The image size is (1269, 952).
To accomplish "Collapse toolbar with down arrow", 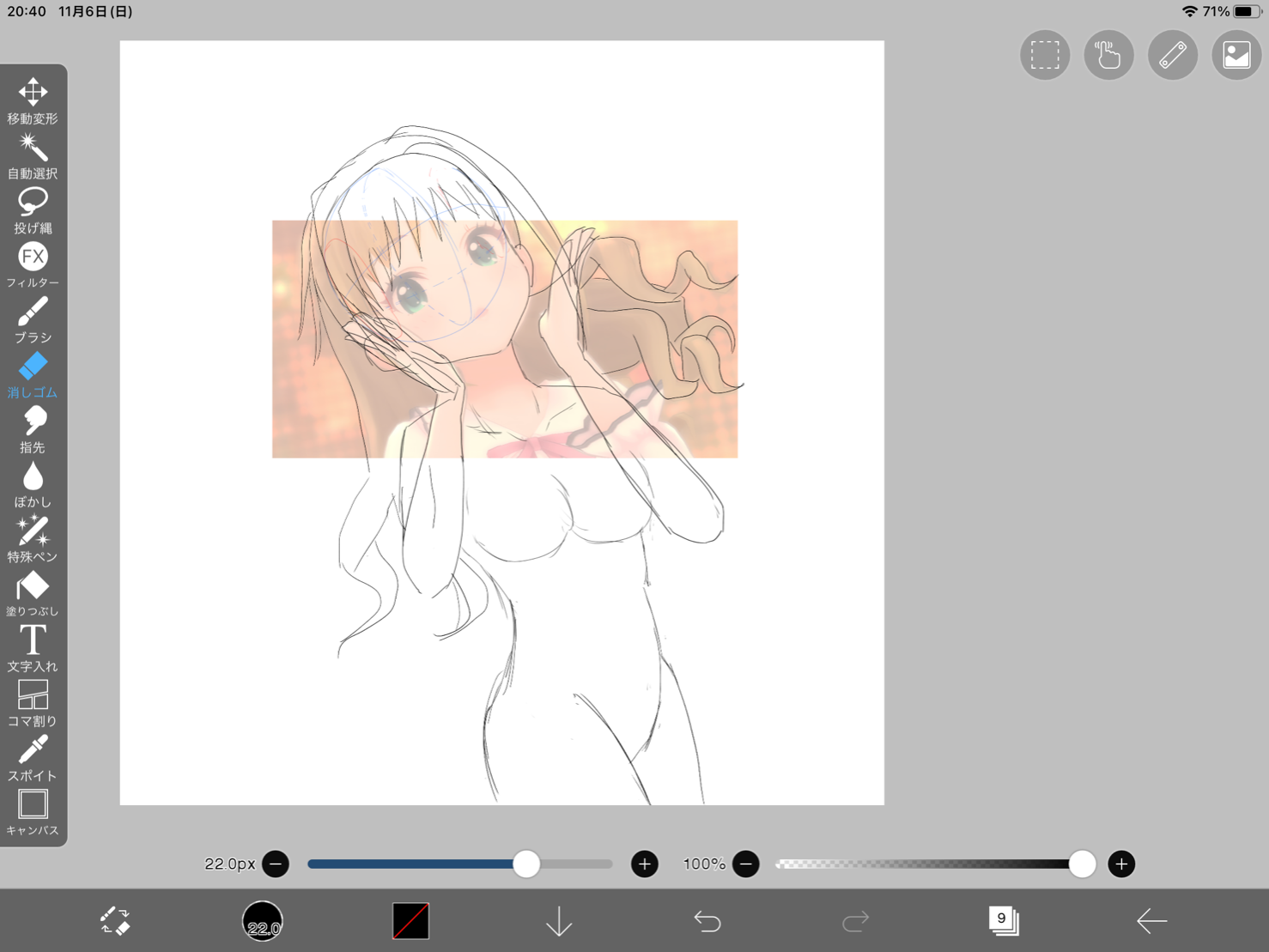I will (x=559, y=920).
